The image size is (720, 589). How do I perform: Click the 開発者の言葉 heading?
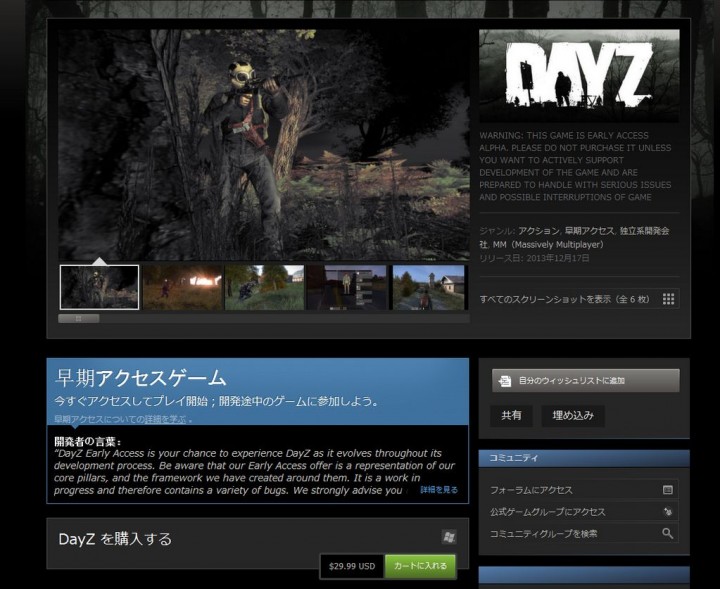pyautogui.click(x=87, y=442)
